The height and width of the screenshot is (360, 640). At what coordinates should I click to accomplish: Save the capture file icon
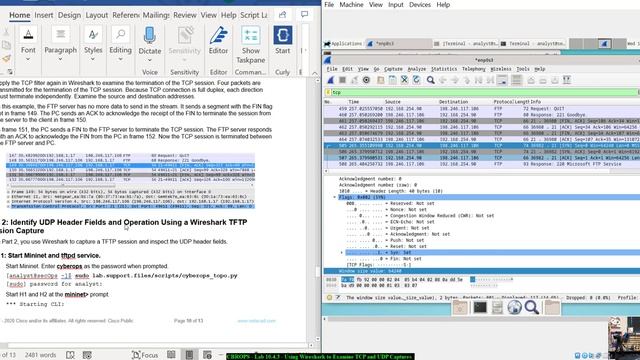[392, 80]
